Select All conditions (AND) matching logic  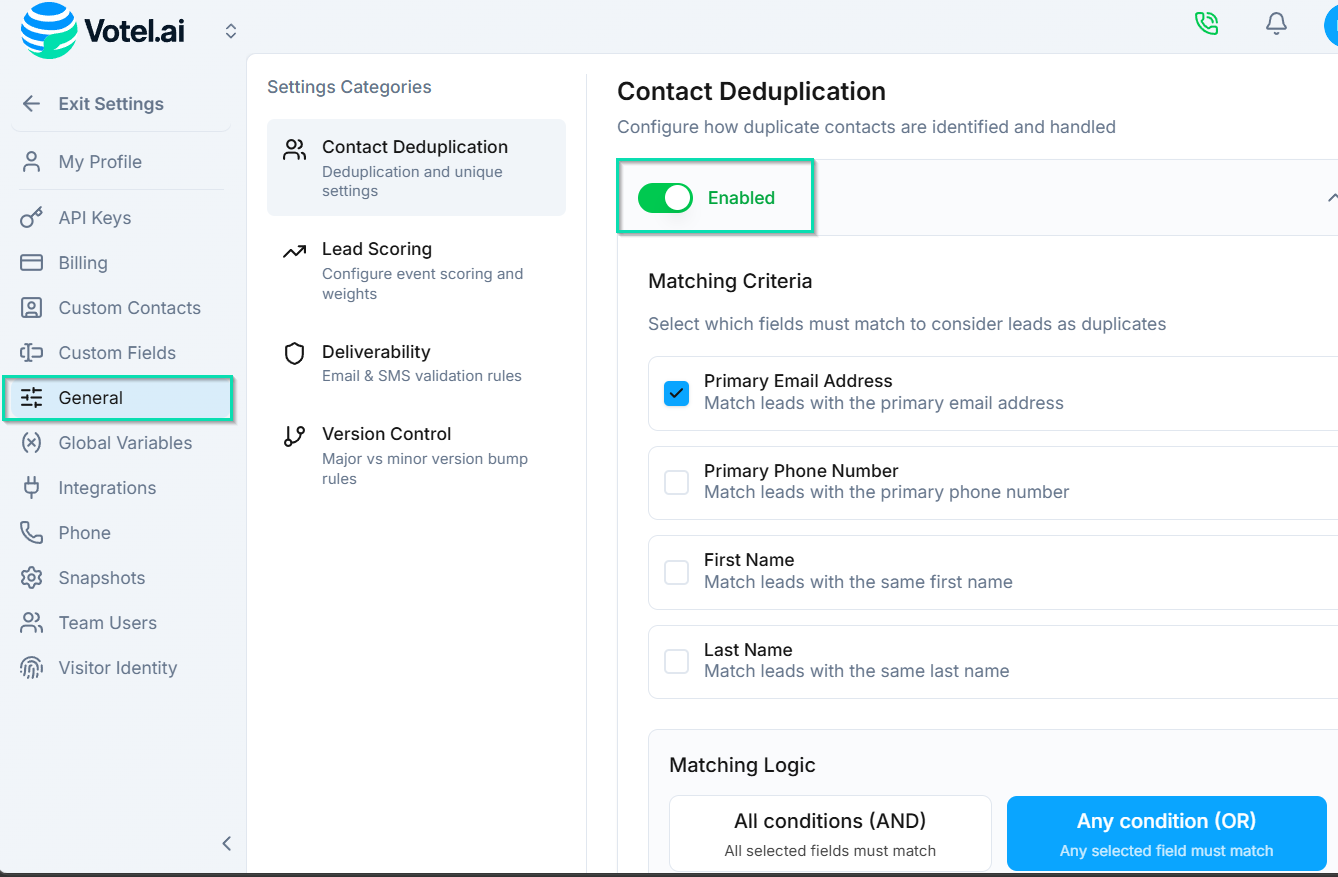(x=829, y=832)
